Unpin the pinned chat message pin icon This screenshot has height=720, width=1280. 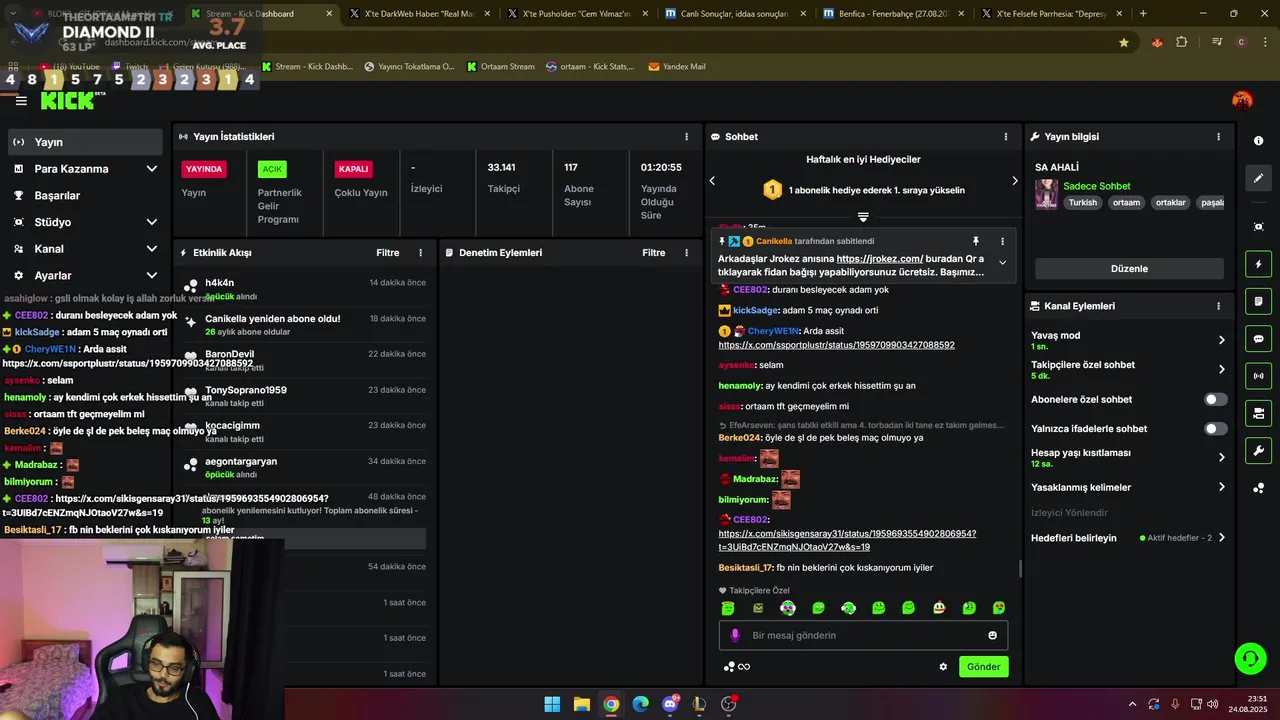pyautogui.click(x=976, y=241)
